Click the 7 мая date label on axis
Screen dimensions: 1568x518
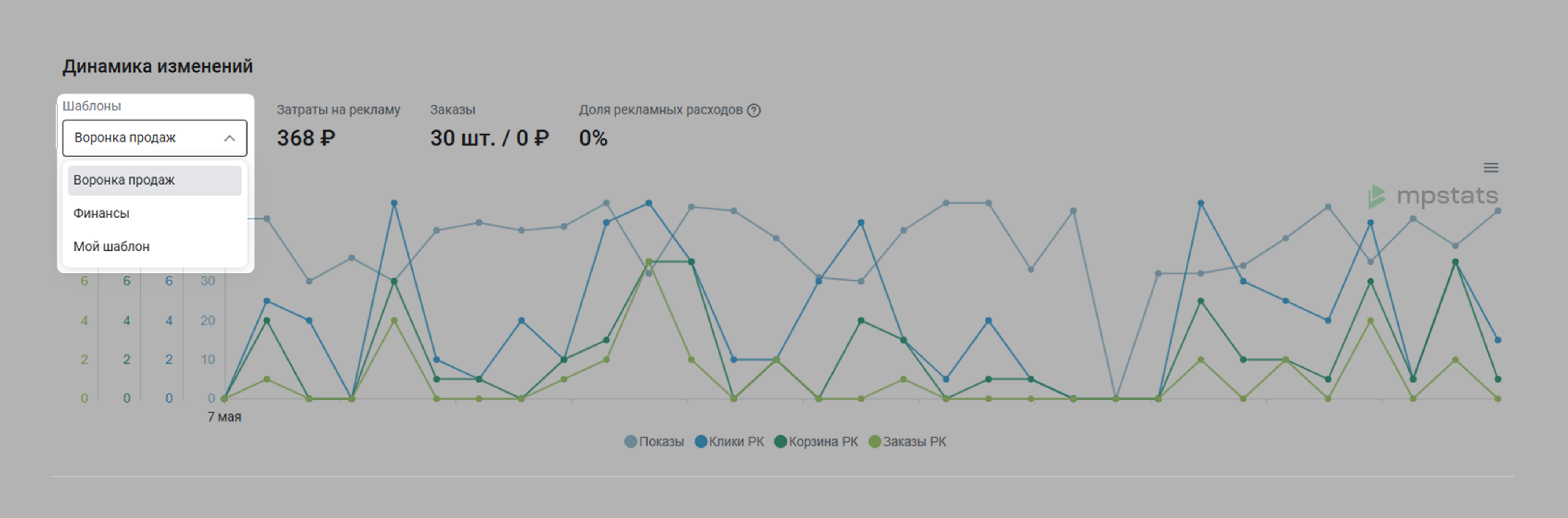[x=224, y=417]
